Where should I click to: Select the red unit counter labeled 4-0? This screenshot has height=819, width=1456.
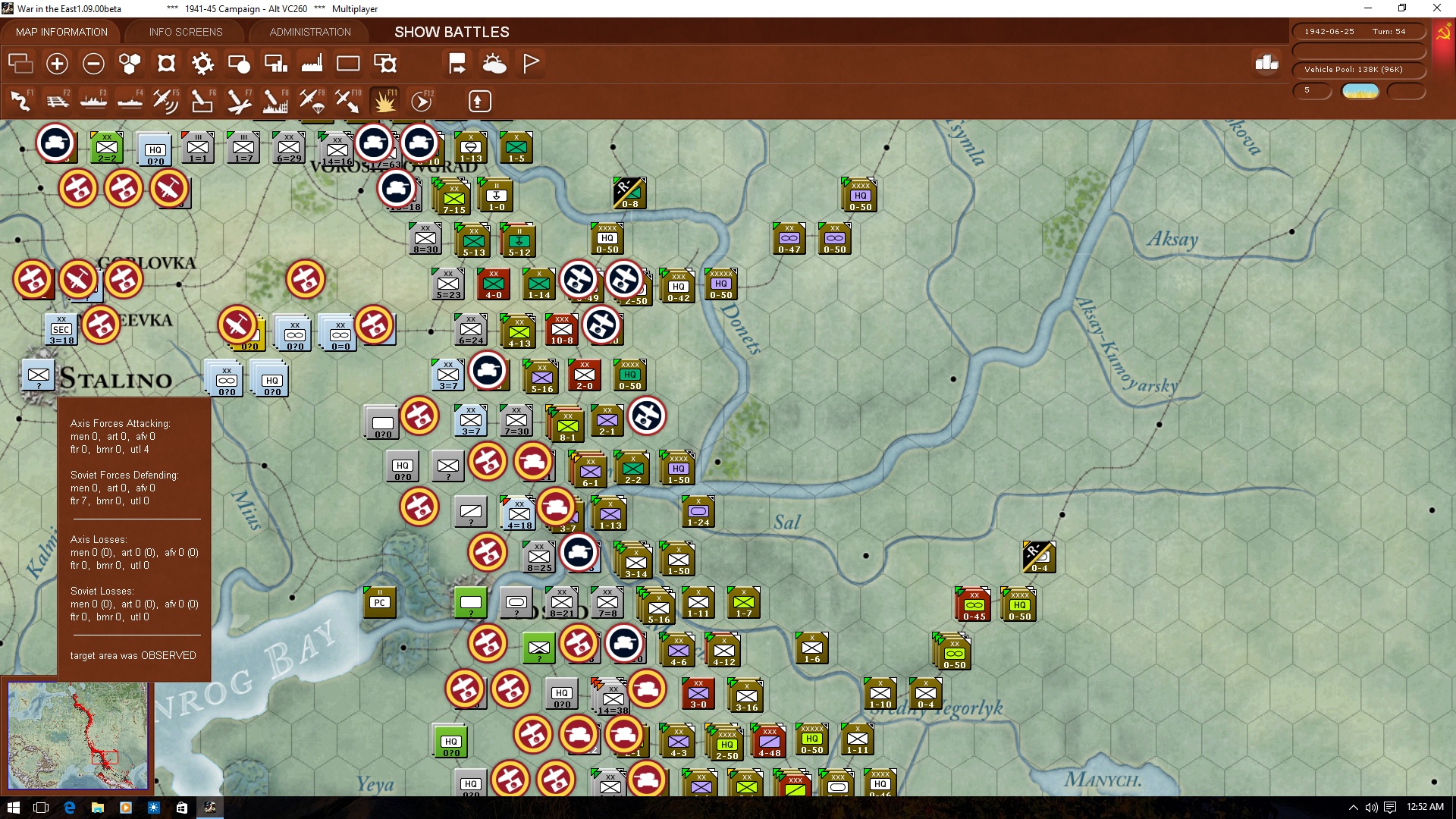[494, 284]
